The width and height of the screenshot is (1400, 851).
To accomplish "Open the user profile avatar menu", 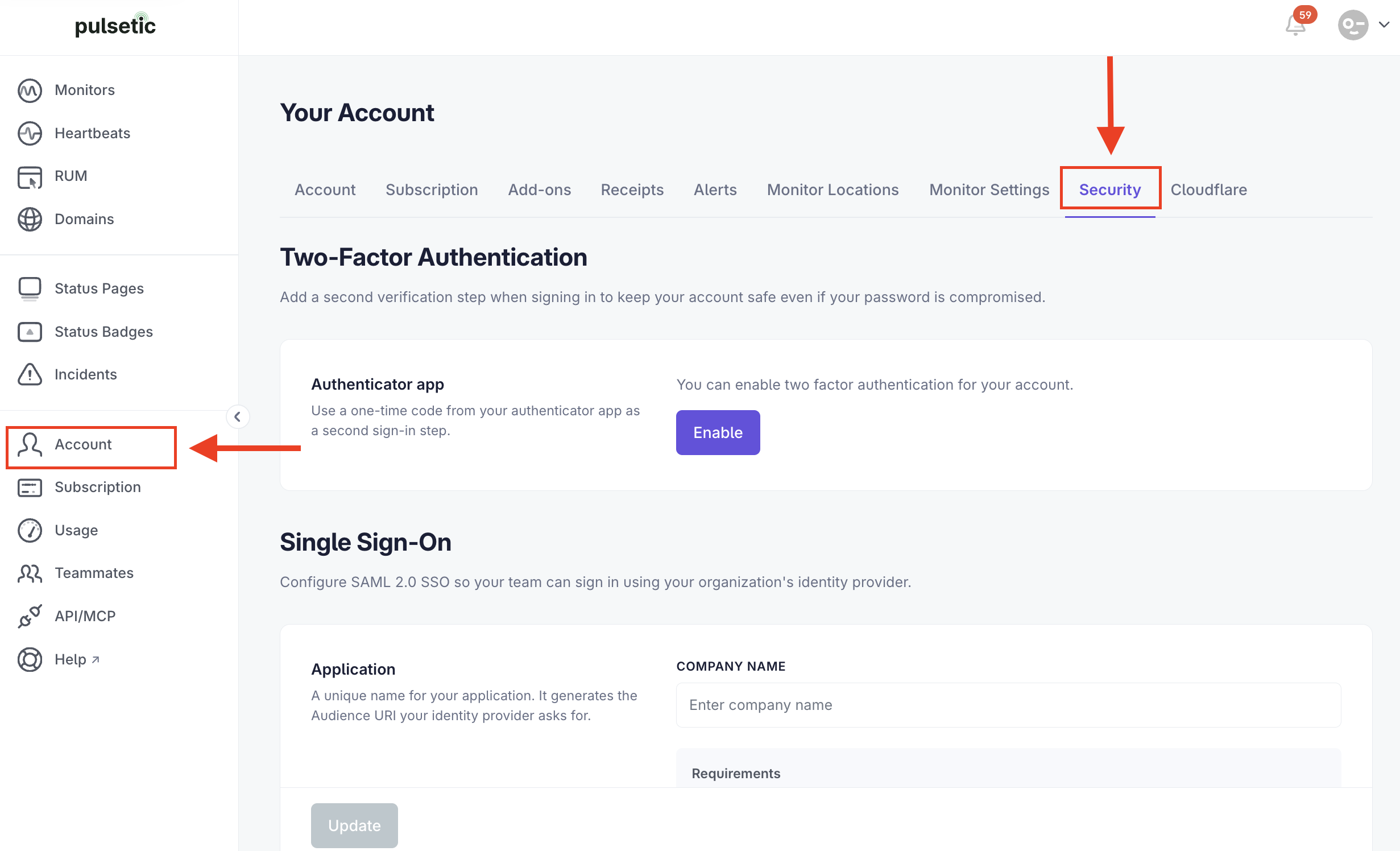I will tap(1353, 25).
